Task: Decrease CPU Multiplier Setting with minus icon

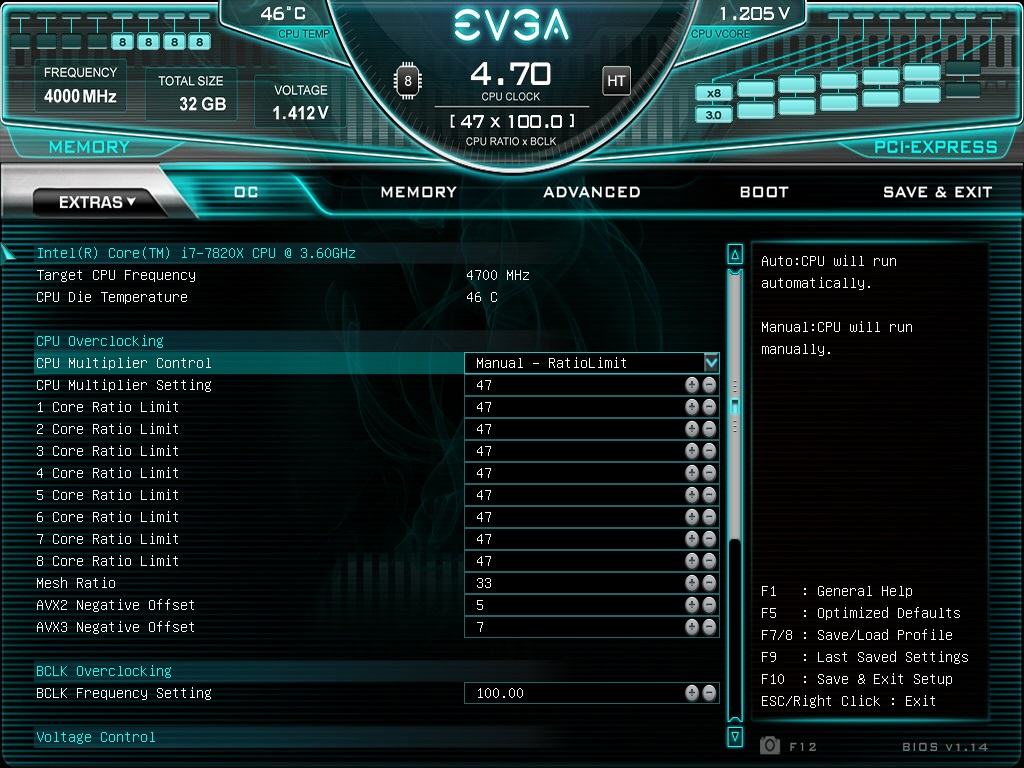Action: click(709, 385)
